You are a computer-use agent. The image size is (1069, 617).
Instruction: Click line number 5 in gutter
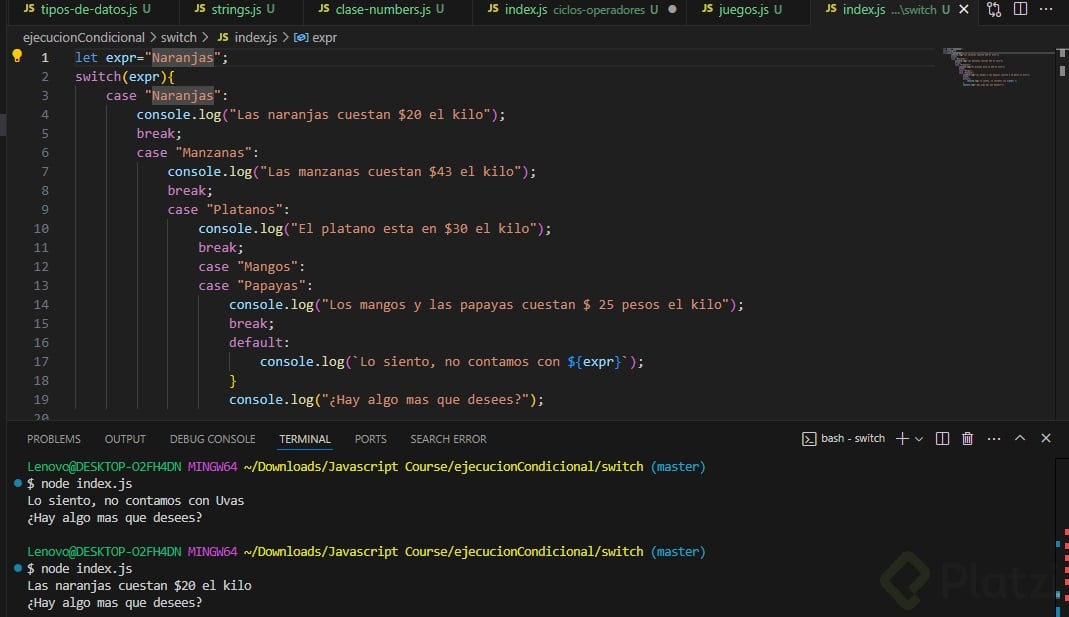coord(44,134)
